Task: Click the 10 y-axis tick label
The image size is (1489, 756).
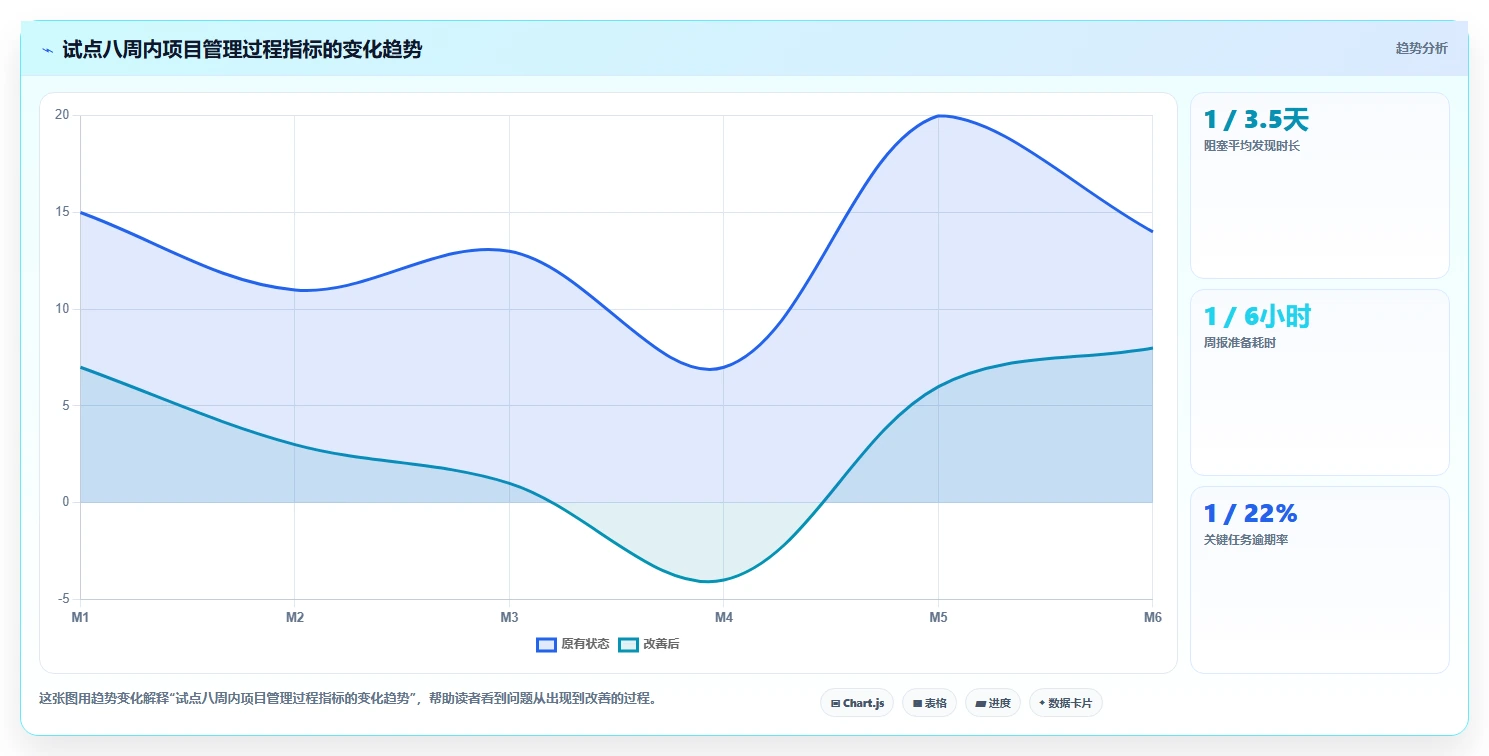Action: (x=62, y=309)
